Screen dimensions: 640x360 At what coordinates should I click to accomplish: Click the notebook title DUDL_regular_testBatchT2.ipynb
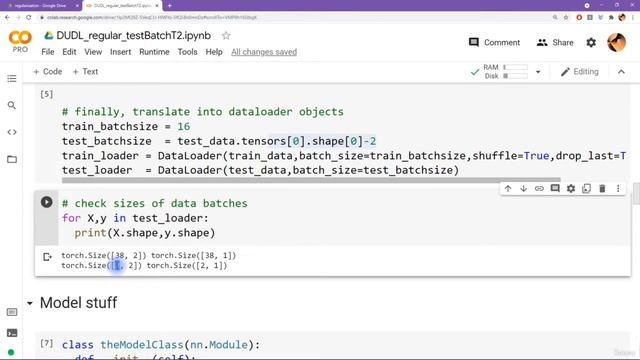(133, 36)
